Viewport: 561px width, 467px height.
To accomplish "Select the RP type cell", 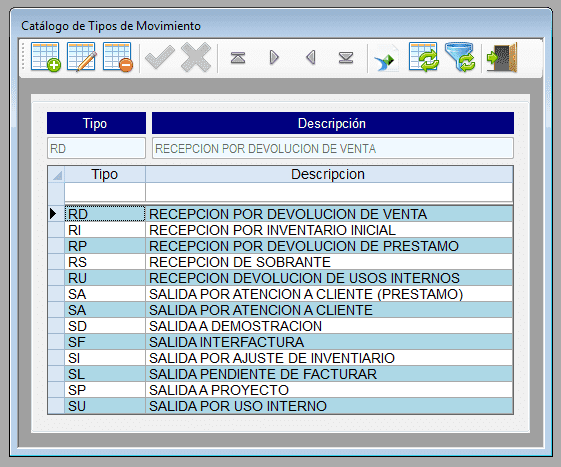I will click(x=105, y=246).
